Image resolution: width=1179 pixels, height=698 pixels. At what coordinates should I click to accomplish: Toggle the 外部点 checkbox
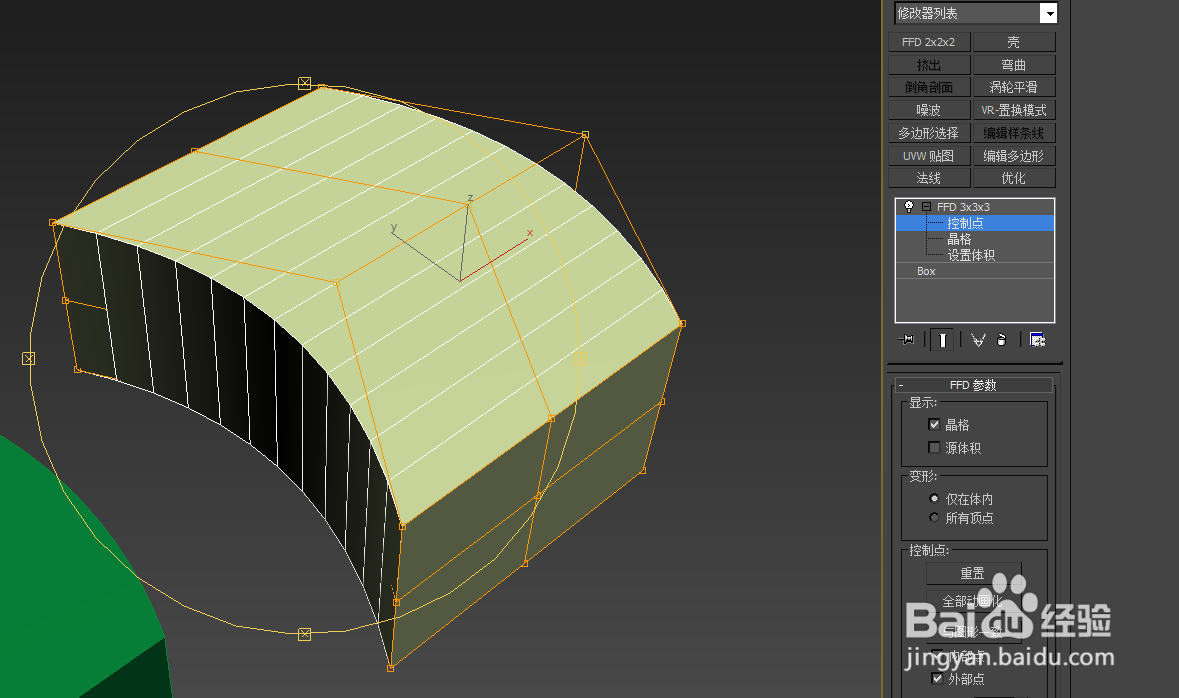pos(937,678)
